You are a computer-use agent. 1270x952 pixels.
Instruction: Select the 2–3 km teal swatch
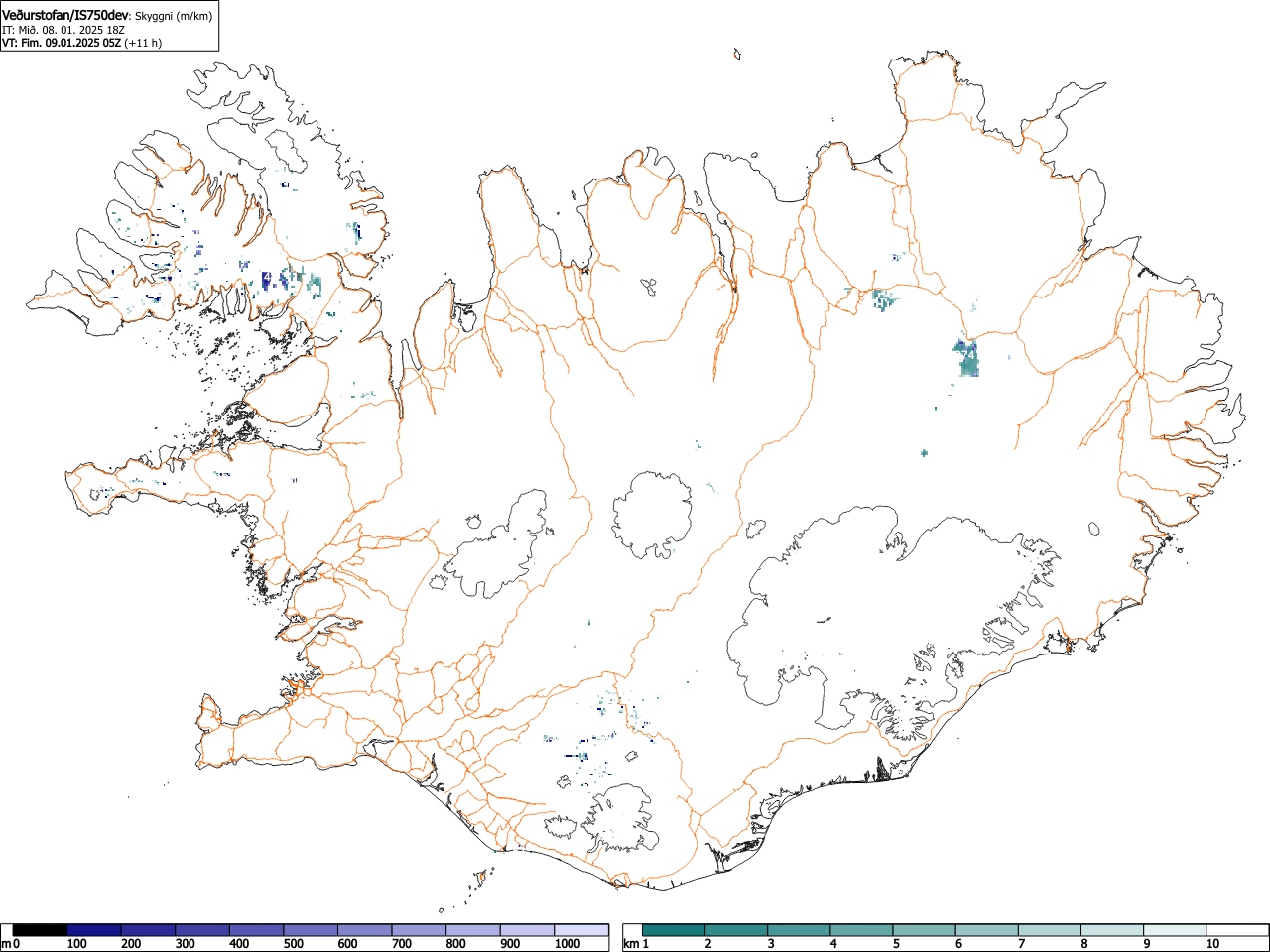pos(736,930)
